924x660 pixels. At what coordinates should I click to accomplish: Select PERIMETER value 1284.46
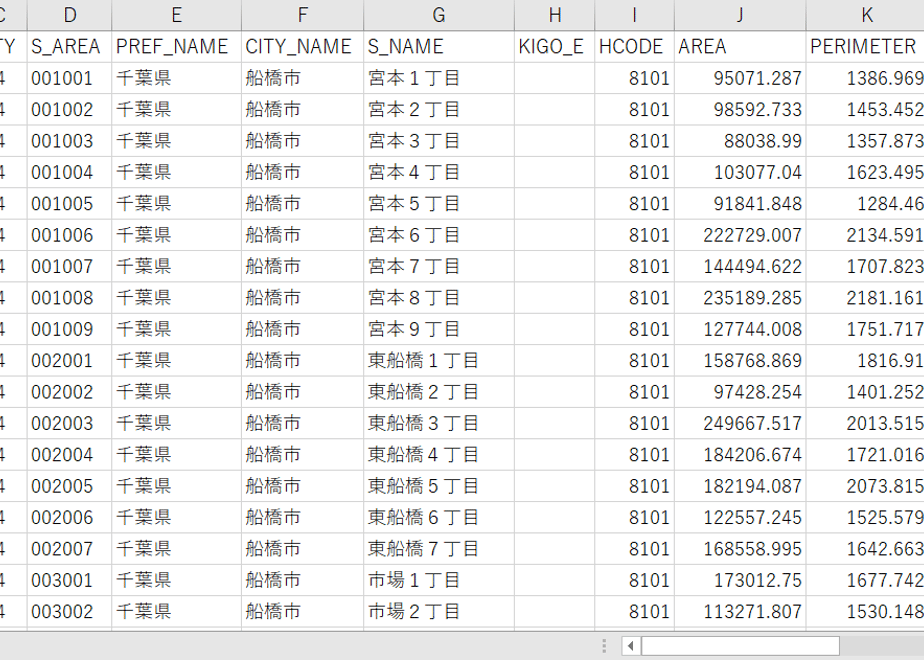(865, 203)
